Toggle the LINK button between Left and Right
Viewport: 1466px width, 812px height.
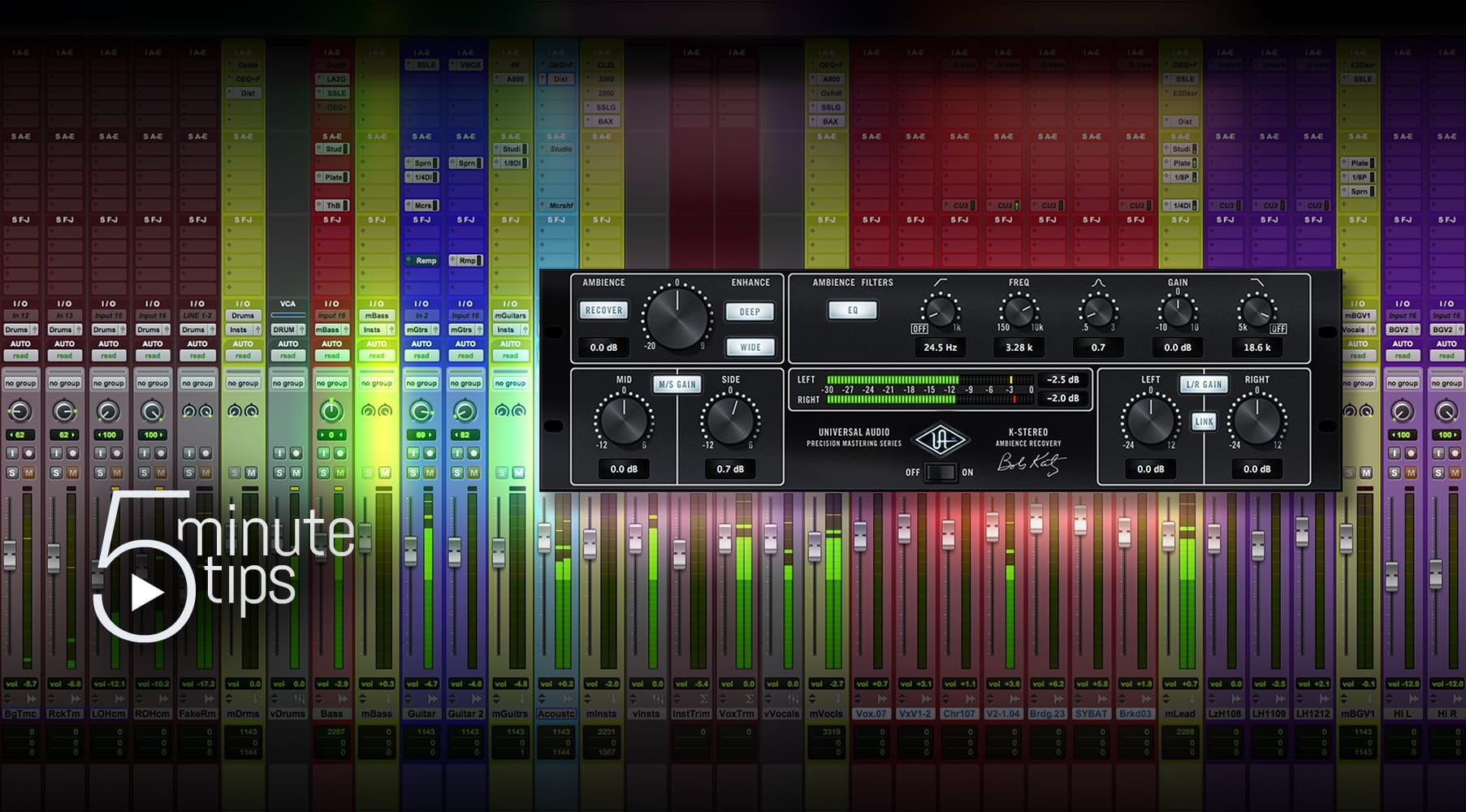coord(1204,421)
